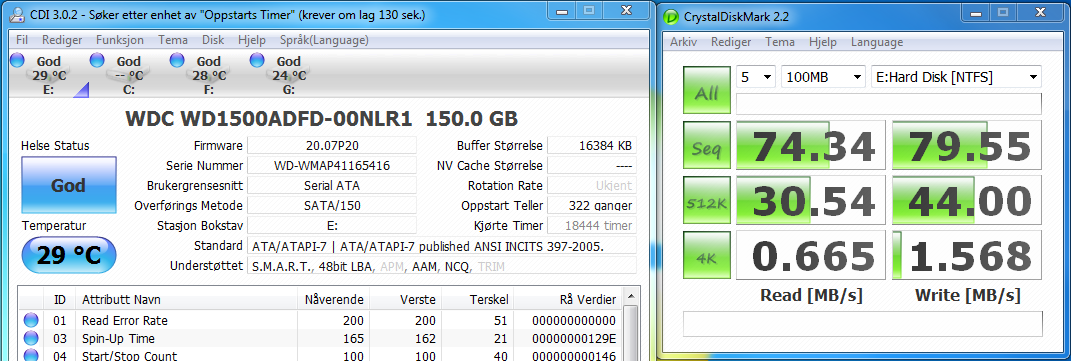Screen dimensions: 1071x361
Task: Click the blue status orb for drive E:
Action: (18, 60)
